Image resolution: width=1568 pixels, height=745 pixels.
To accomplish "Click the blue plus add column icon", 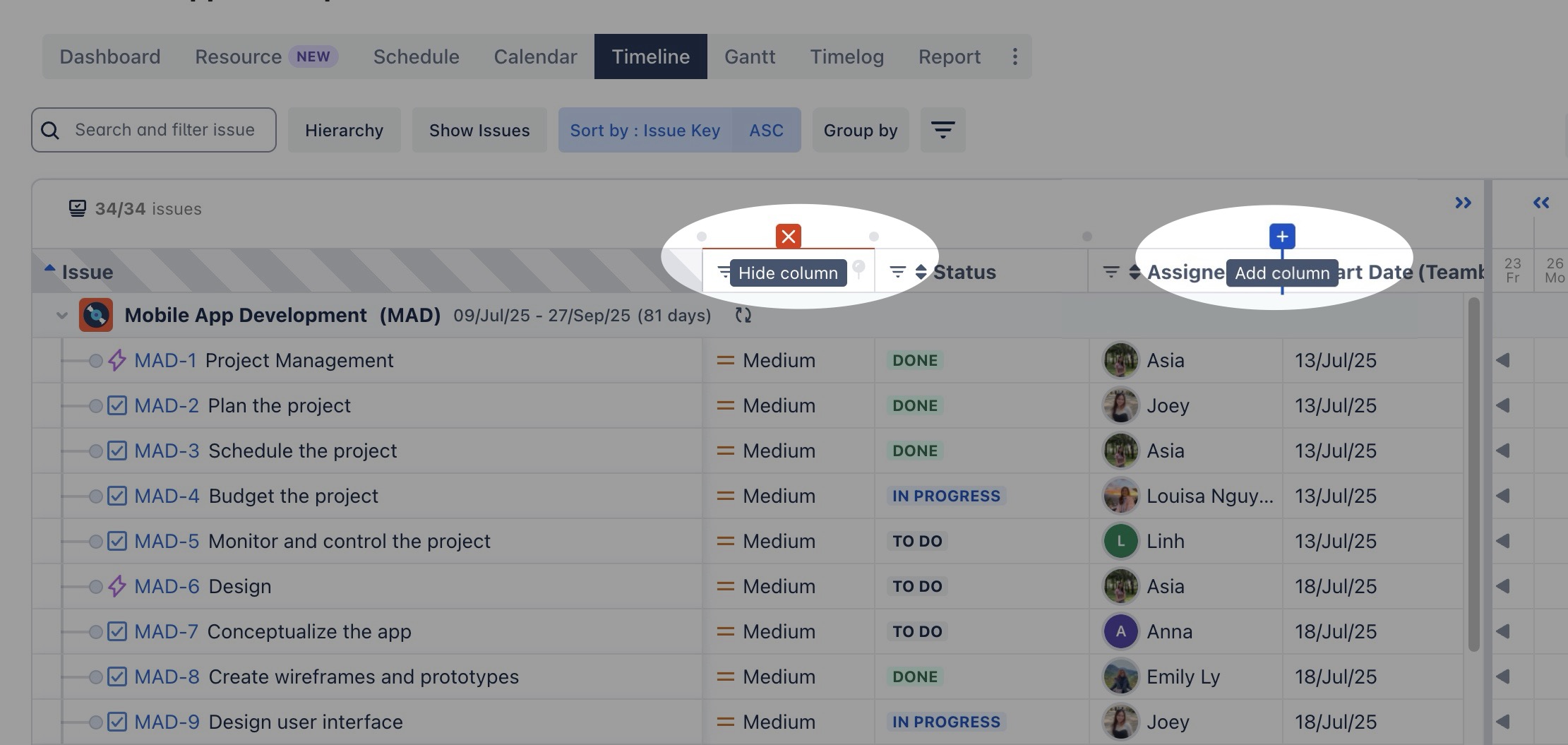I will click(x=1282, y=237).
